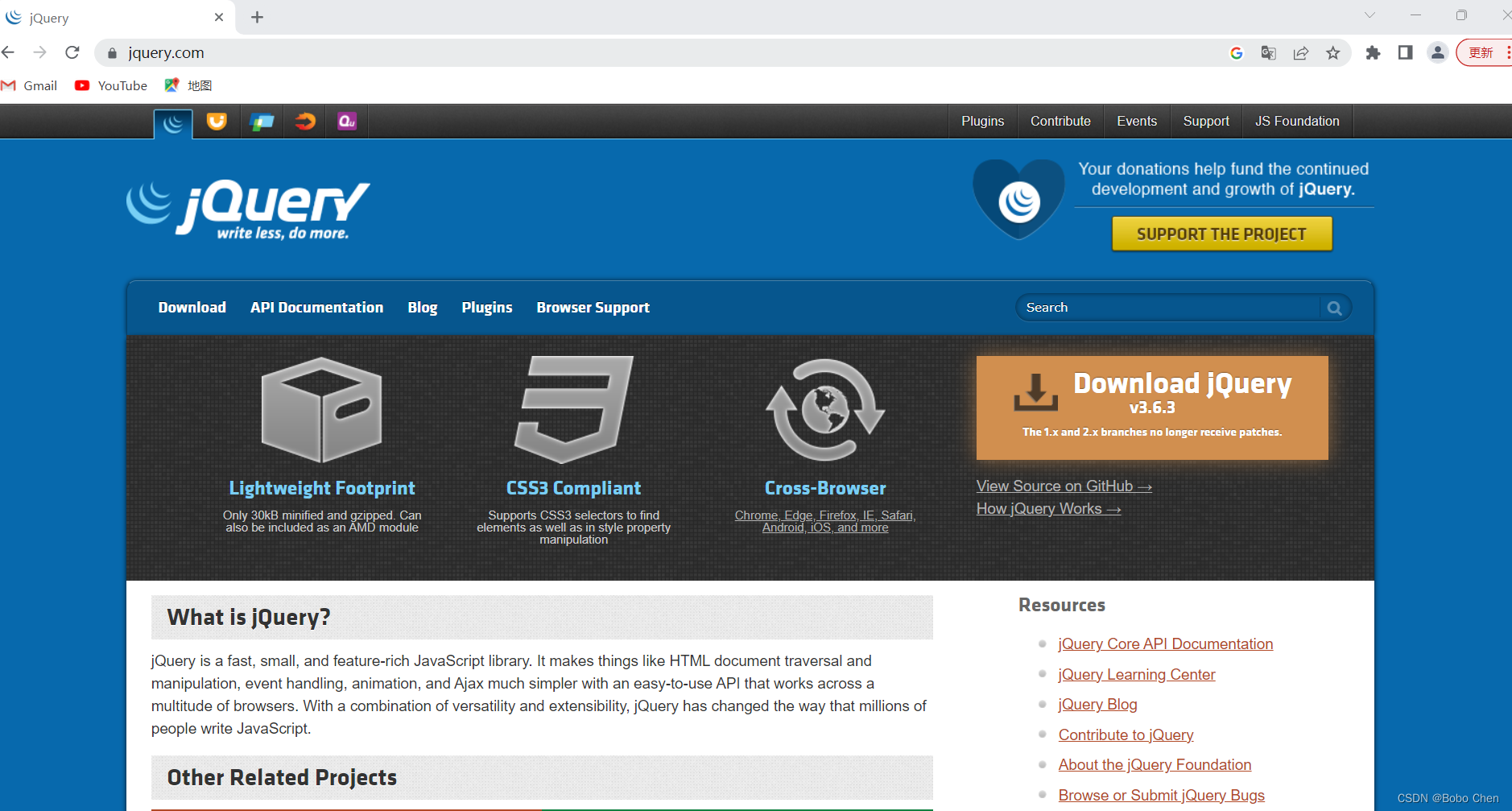The width and height of the screenshot is (1512, 811).
Task: Open Plugins in blue nav bar
Action: [x=486, y=308]
